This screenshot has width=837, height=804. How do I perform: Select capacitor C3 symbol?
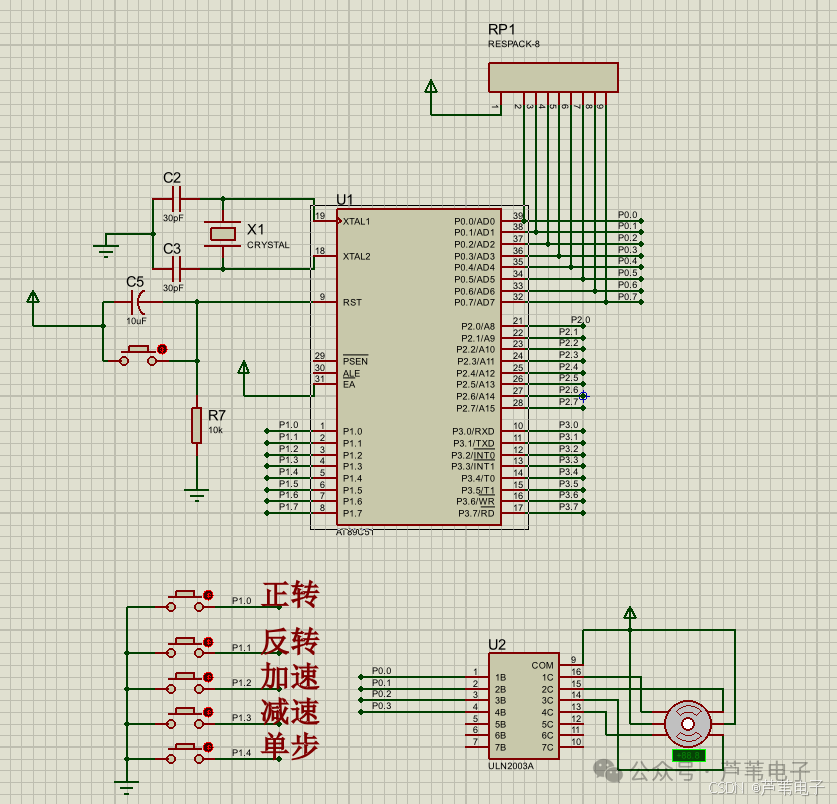pos(177,269)
